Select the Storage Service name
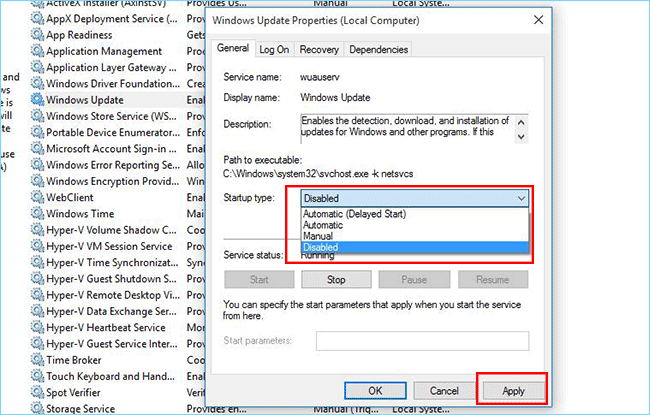Image resolution: width=650 pixels, height=415 pixels. [x=80, y=408]
